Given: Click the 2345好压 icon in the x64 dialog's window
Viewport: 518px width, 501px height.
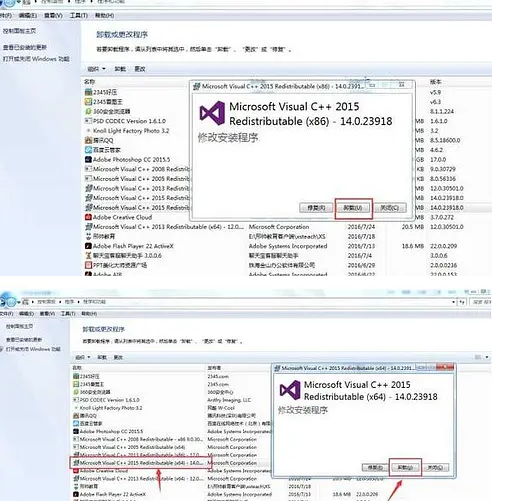Looking at the screenshot, I should coord(76,376).
